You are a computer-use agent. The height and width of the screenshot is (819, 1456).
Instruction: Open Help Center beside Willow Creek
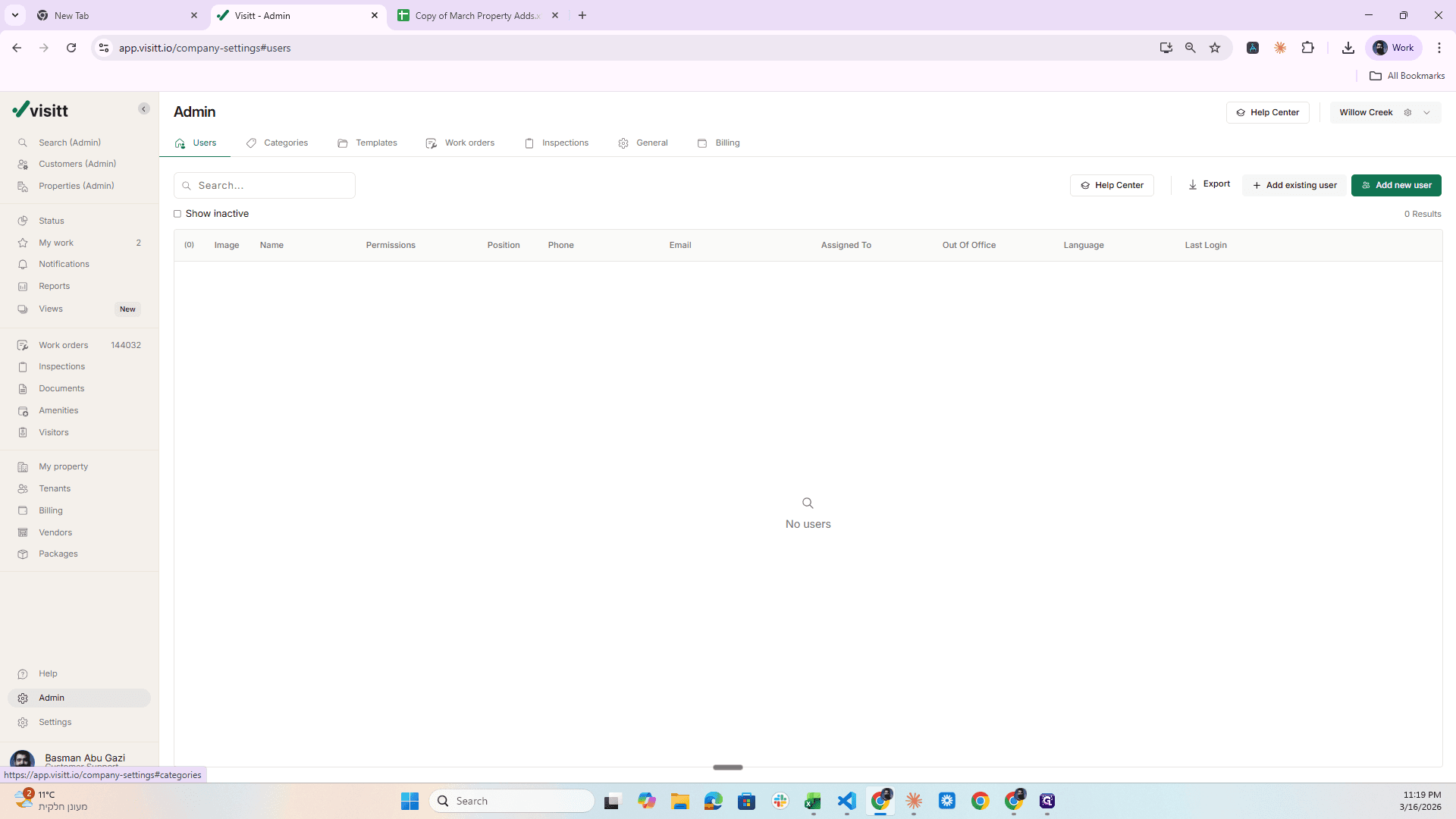1267,112
